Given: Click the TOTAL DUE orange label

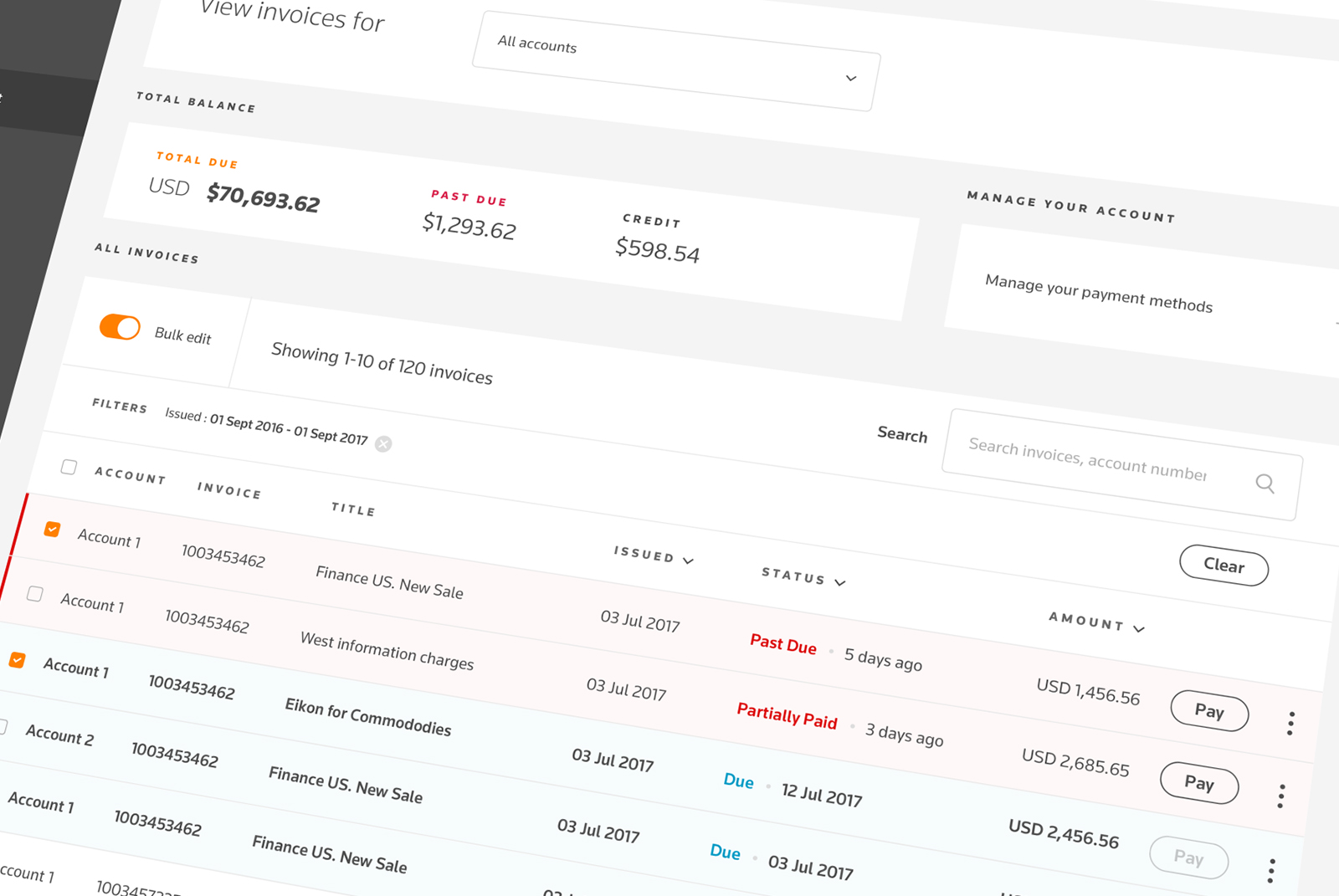Looking at the screenshot, I should (197, 160).
